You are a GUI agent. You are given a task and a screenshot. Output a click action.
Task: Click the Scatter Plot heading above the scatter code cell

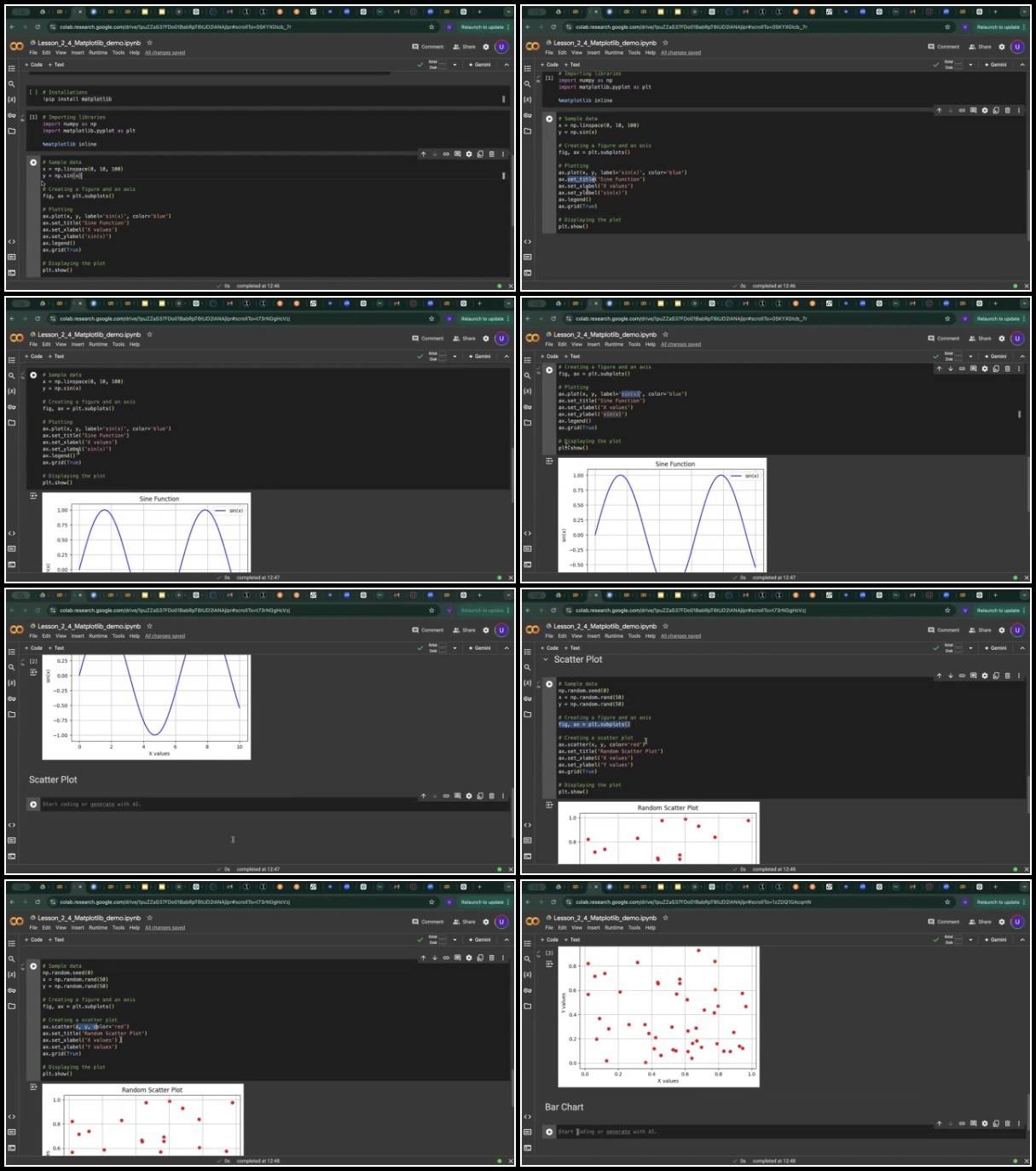[578, 659]
